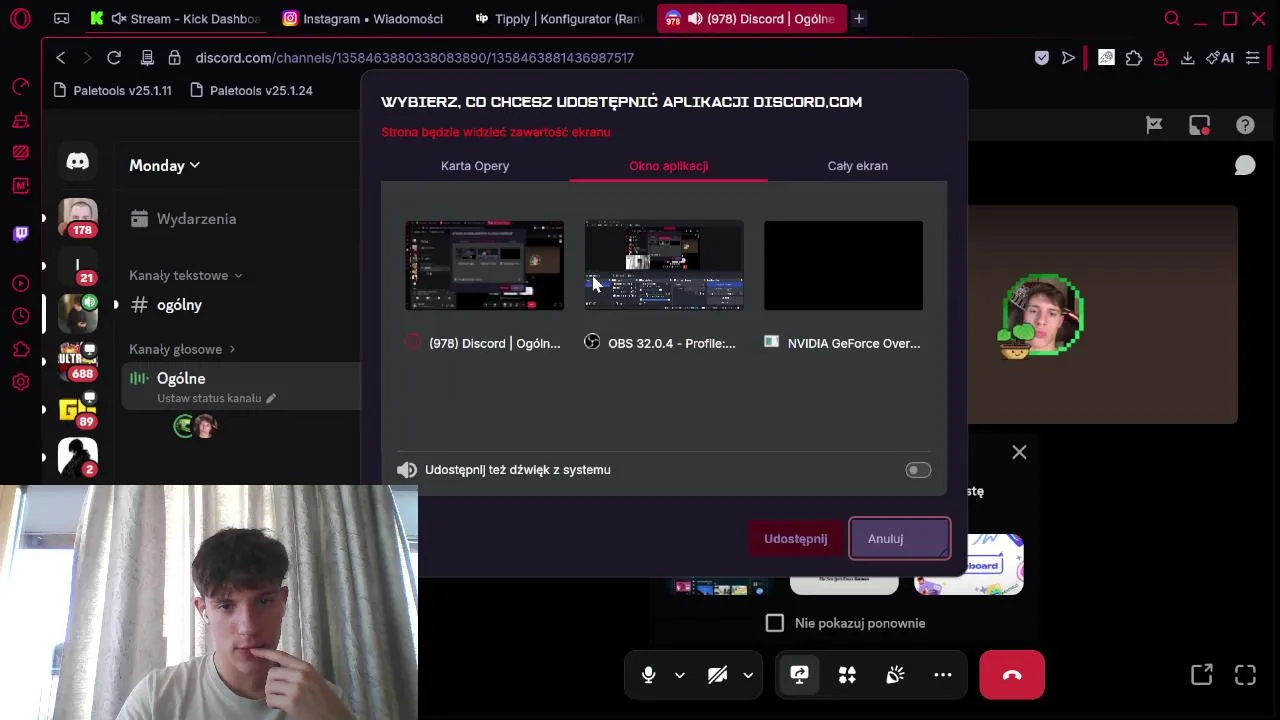Open more options ellipsis in call bar
The image size is (1280, 720).
pos(943,675)
